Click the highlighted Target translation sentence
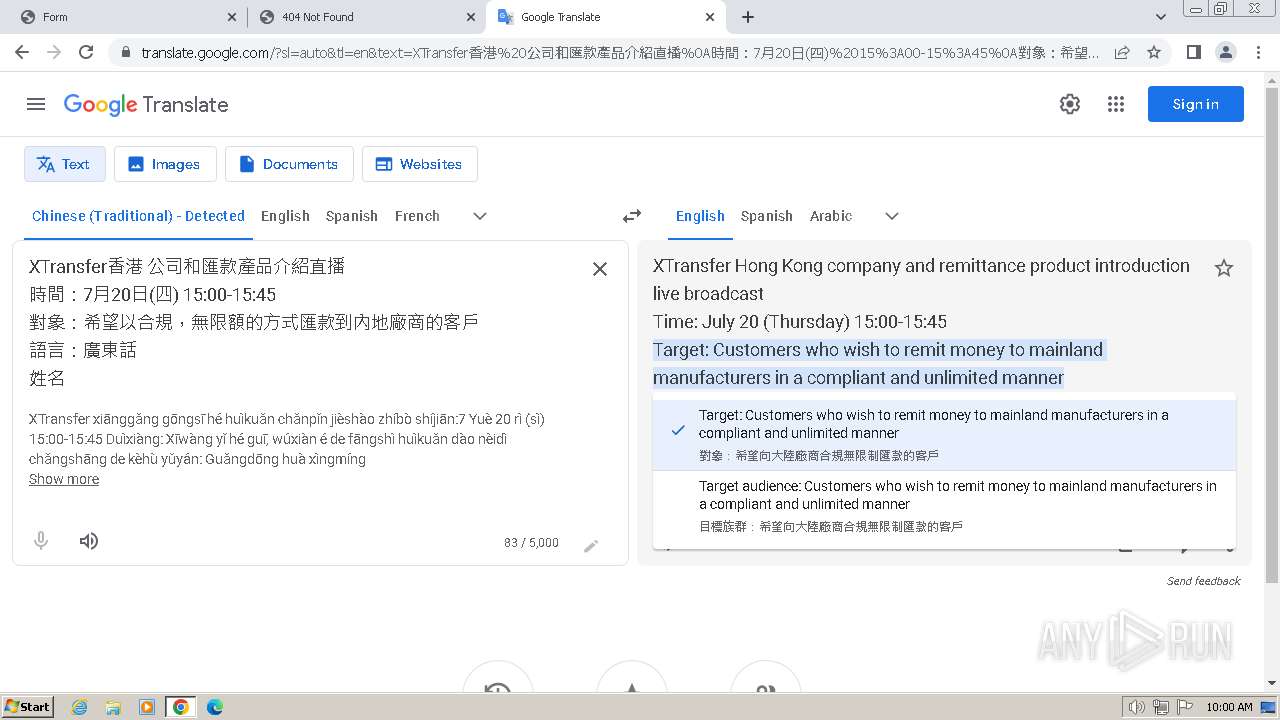 point(878,363)
